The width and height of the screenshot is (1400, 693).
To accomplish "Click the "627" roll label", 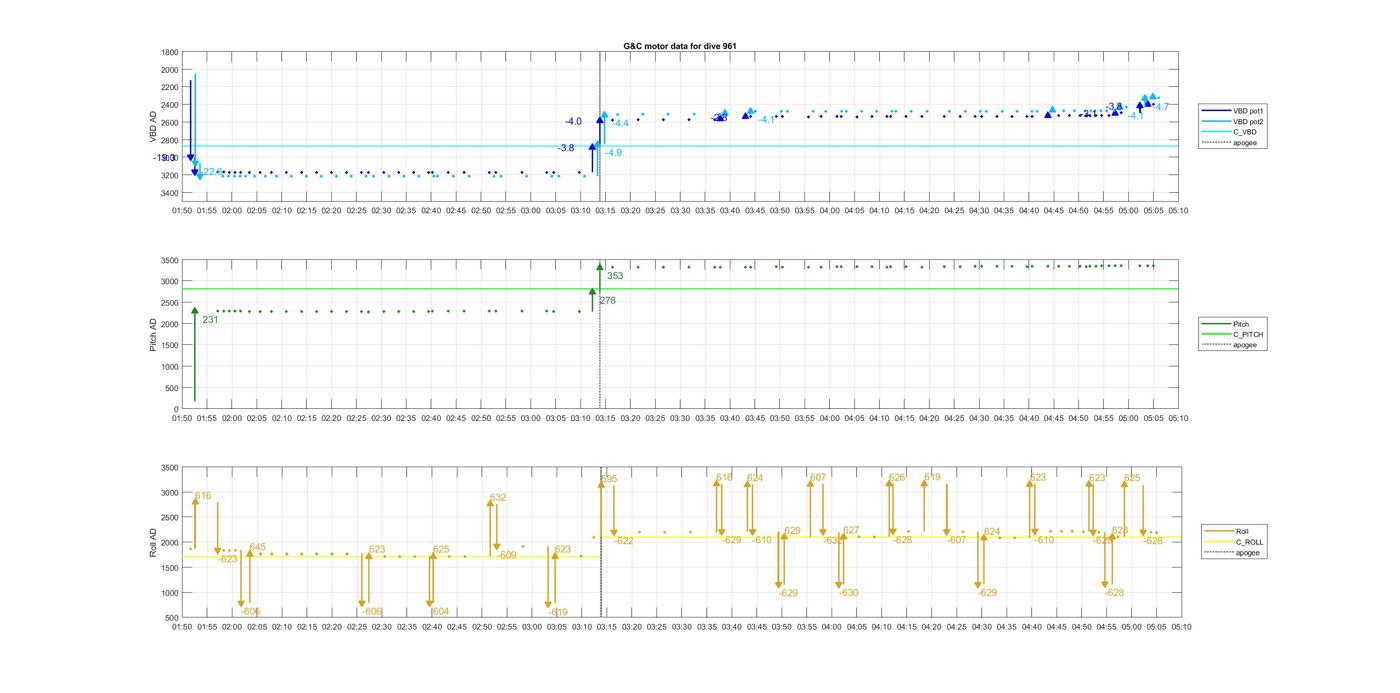I will coord(851,531).
